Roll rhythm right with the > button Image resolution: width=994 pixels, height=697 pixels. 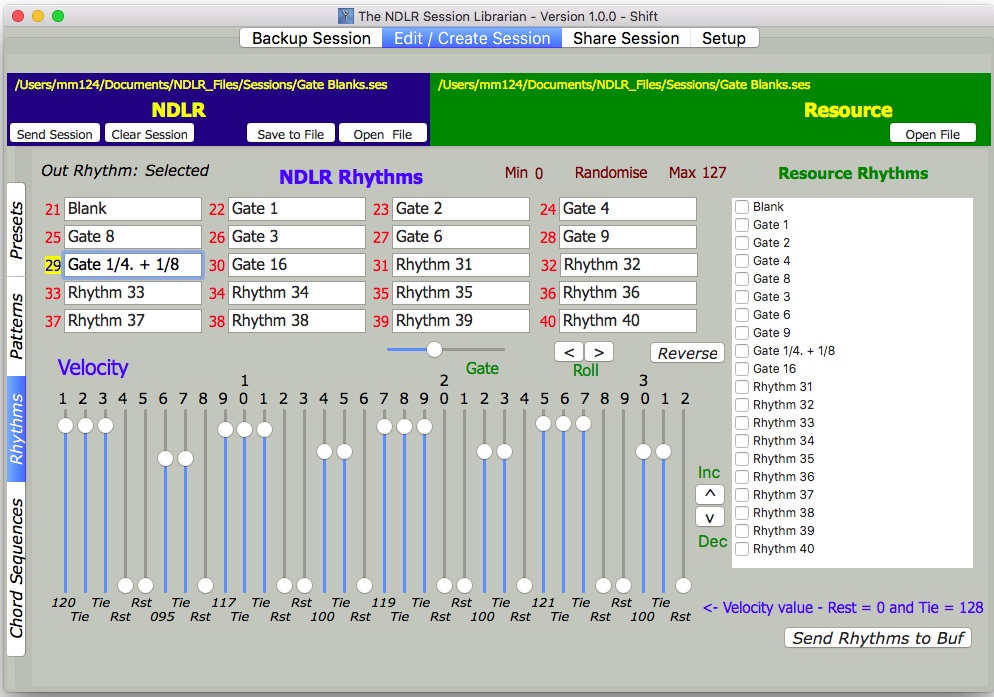pyautogui.click(x=599, y=352)
